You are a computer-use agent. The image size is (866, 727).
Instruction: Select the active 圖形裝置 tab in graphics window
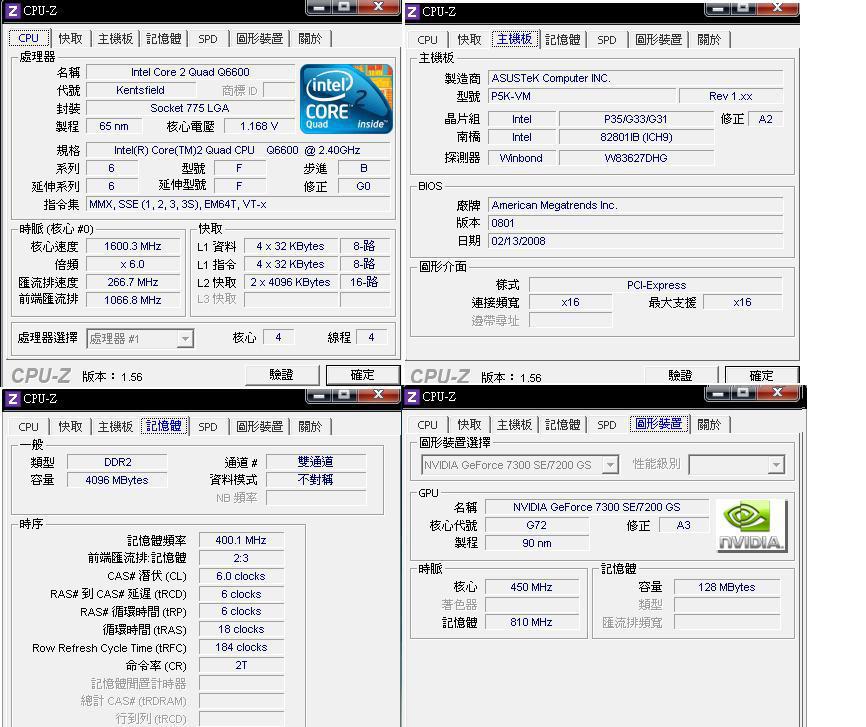[x=658, y=424]
